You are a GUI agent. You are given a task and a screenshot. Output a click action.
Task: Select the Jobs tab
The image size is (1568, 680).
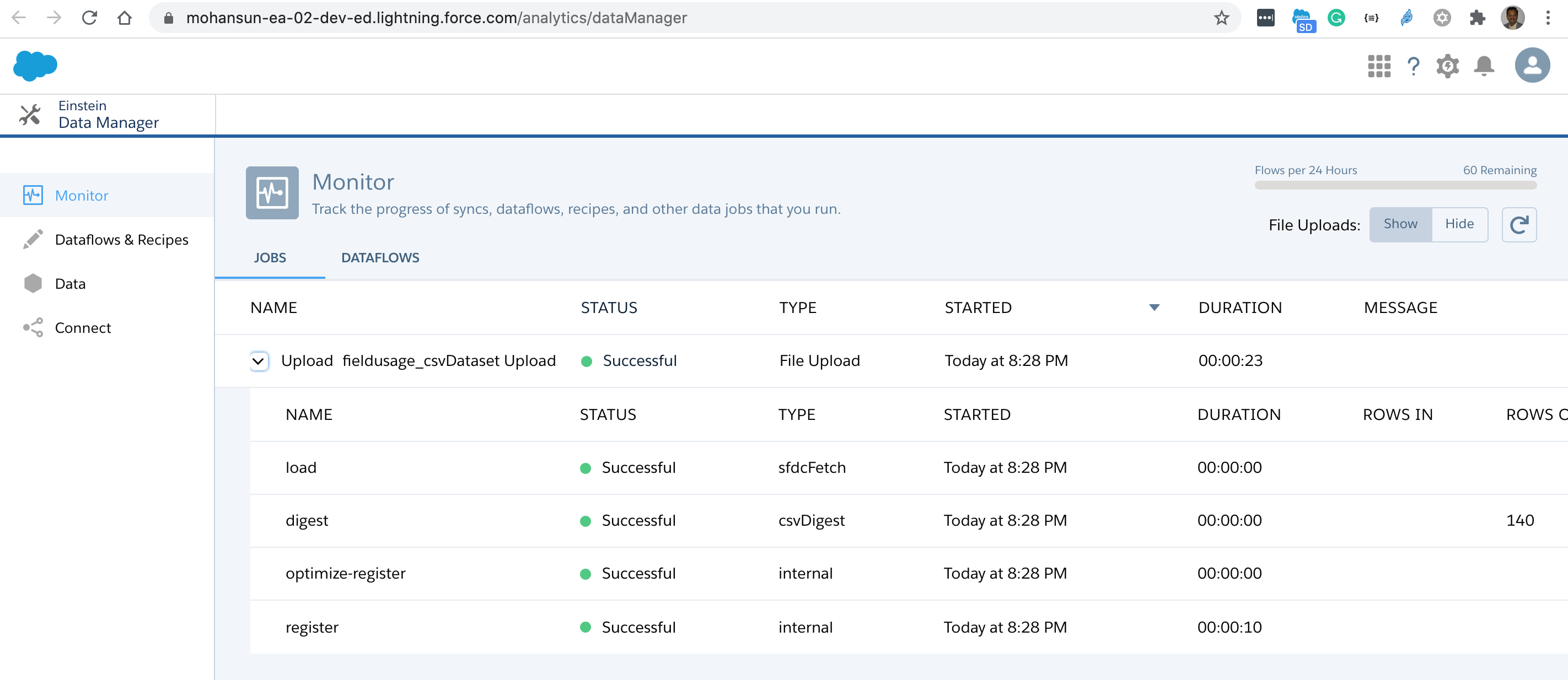270,257
